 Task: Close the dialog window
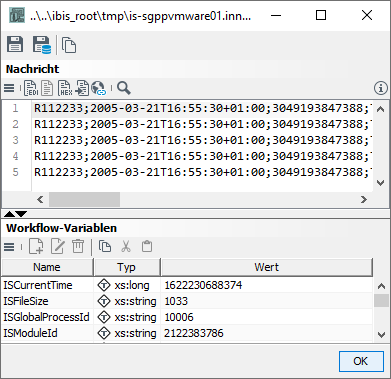[x=367, y=15]
